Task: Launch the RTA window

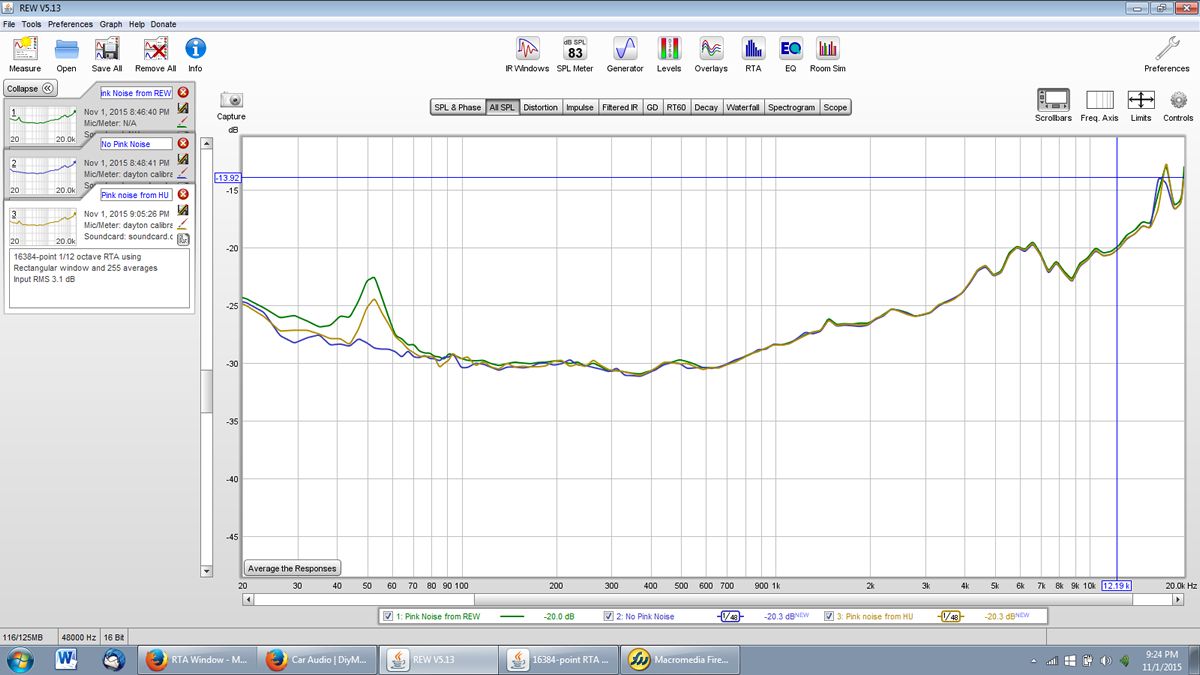Action: (752, 50)
